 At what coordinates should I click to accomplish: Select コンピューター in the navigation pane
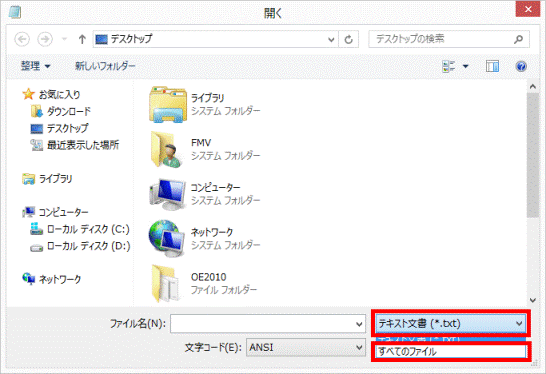coord(63,212)
